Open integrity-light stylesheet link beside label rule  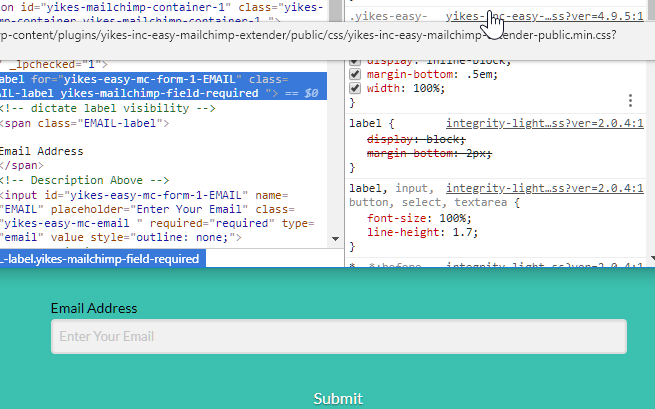(544, 123)
